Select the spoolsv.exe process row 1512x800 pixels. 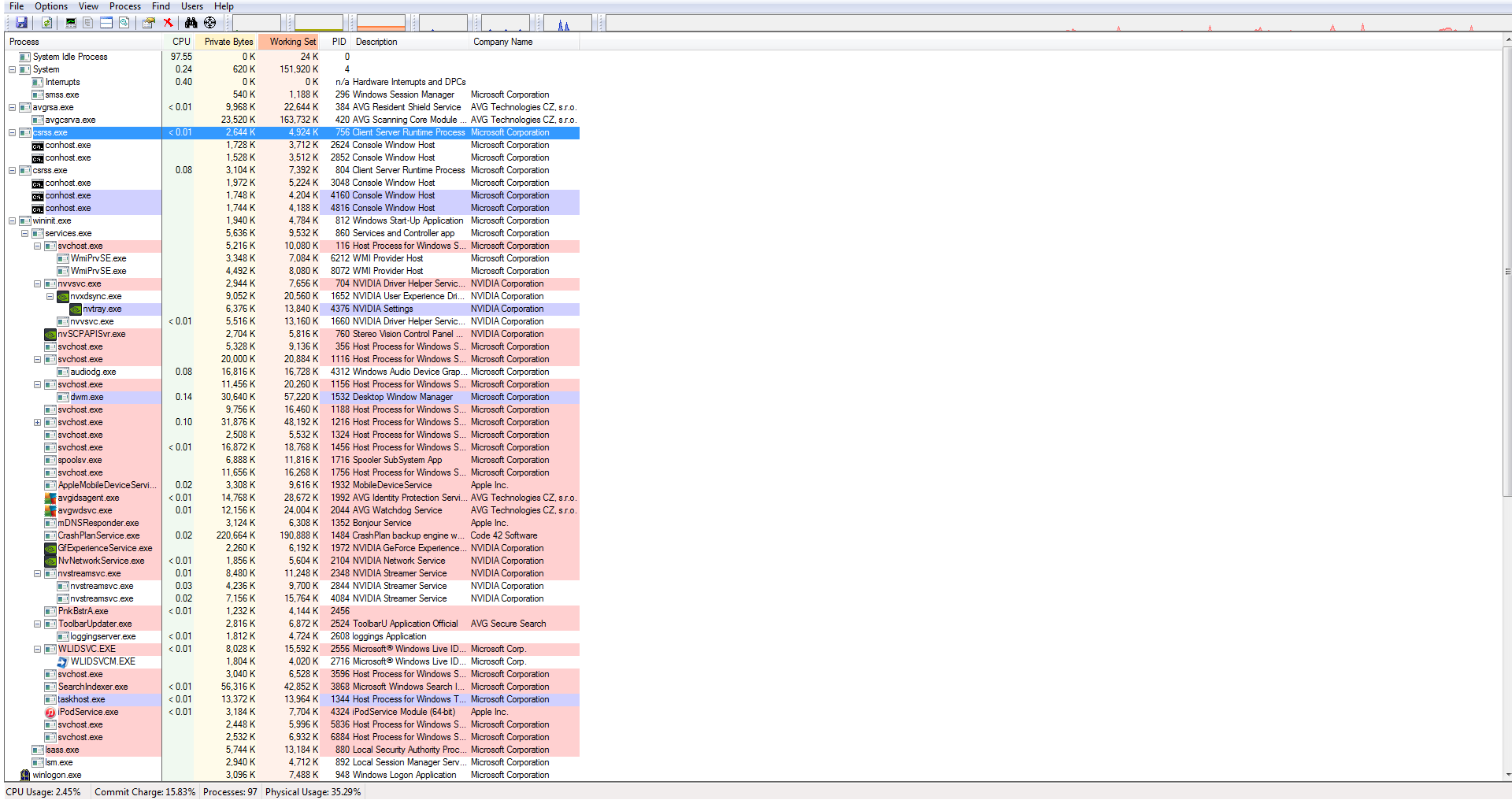click(292, 460)
